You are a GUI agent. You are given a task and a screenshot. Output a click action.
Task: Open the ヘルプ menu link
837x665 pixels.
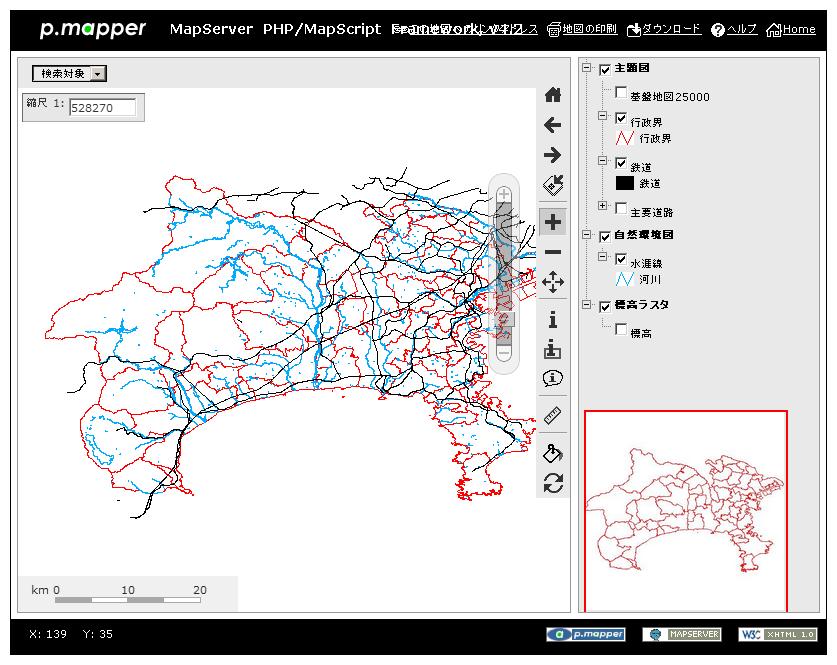tap(735, 30)
